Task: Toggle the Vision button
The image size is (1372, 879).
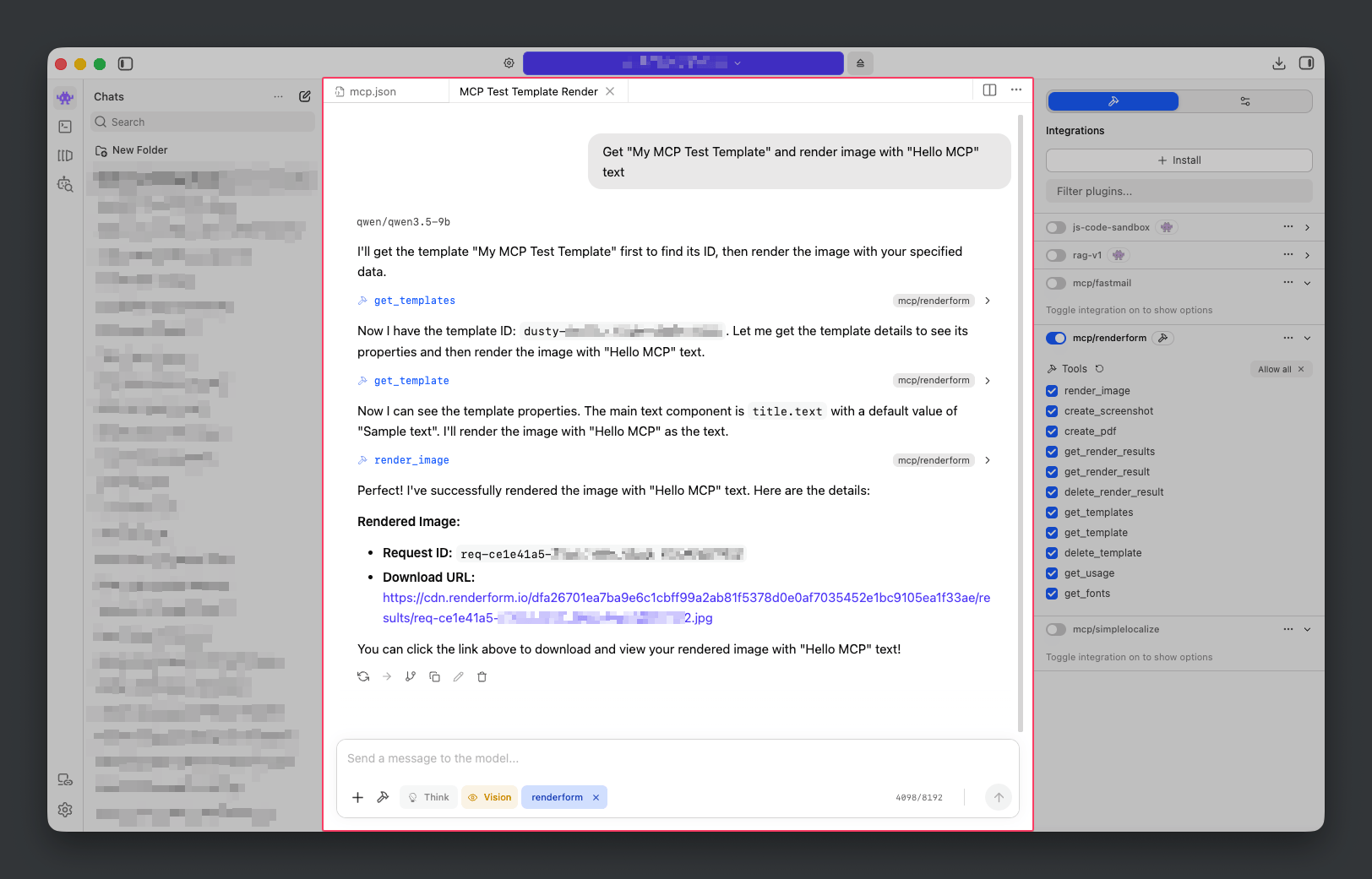Action: pos(489,797)
